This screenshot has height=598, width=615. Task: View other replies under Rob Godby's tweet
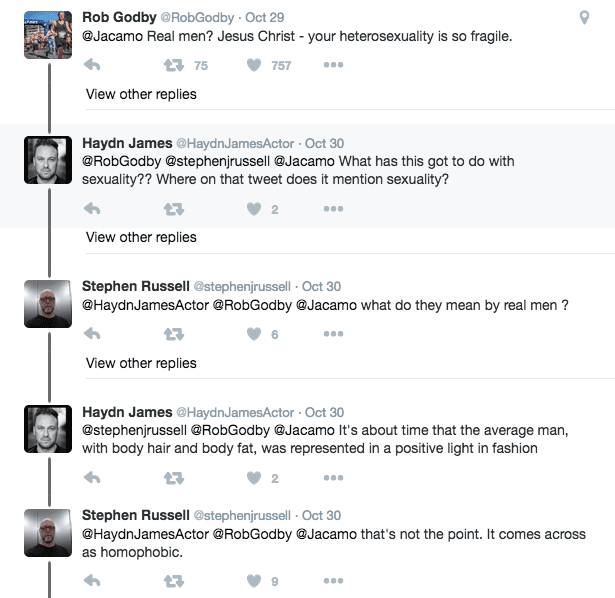click(141, 94)
